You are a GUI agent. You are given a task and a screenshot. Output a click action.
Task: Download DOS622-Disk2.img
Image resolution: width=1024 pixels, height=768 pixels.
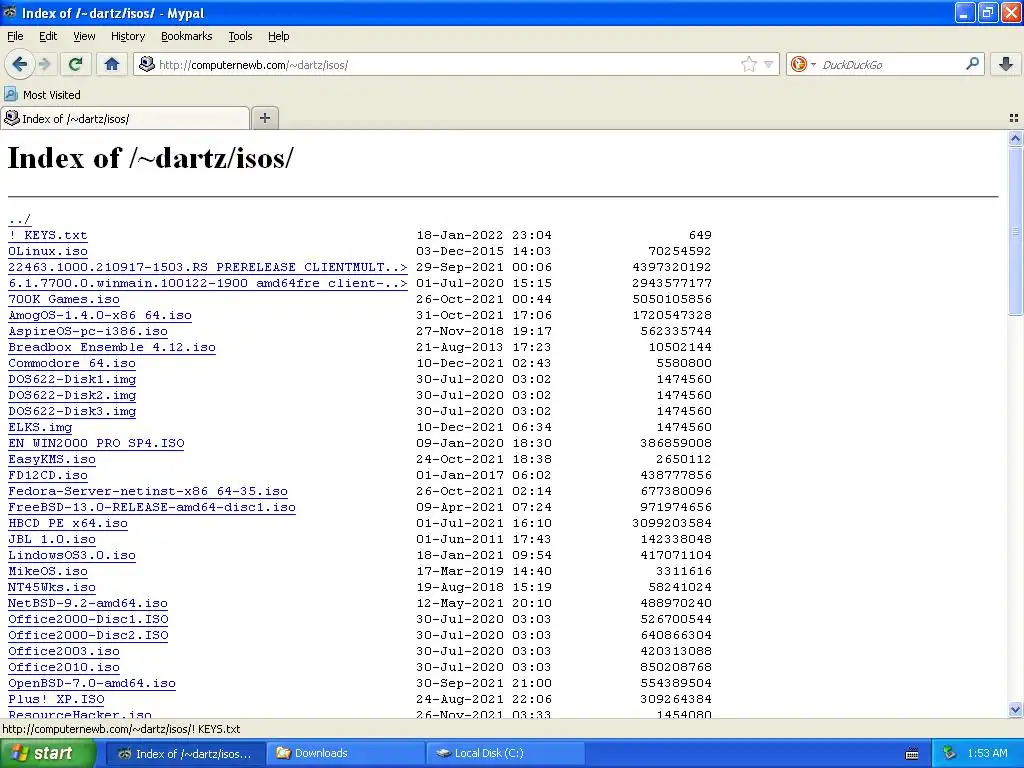pyautogui.click(x=72, y=395)
